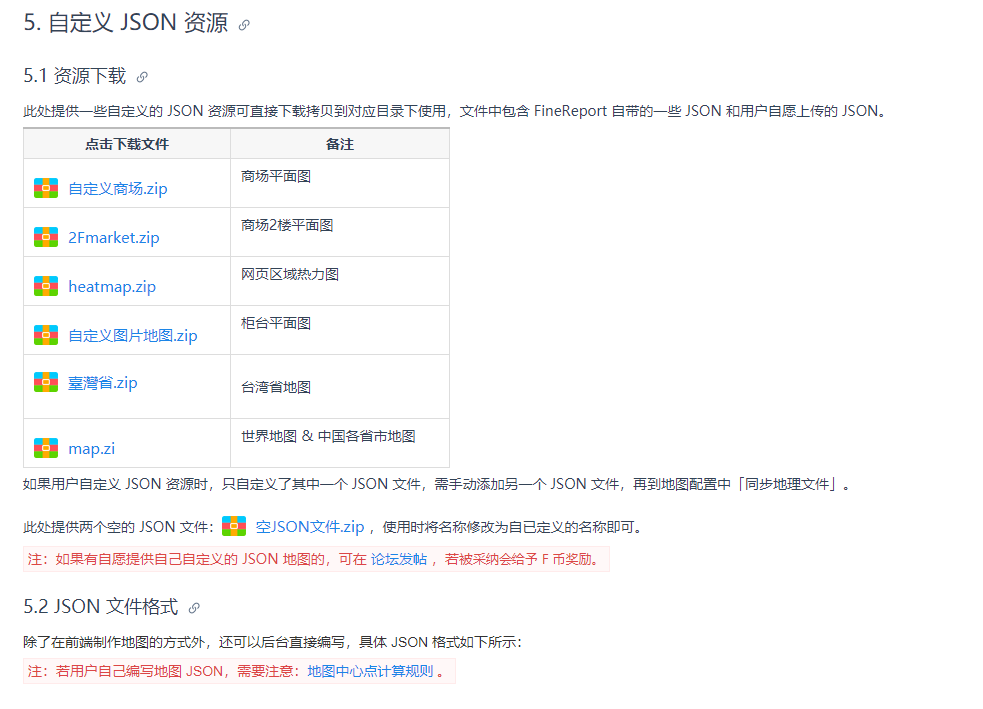Click the 5.1 资源下载 heading
Screen dimensions: 983x709
75,76
